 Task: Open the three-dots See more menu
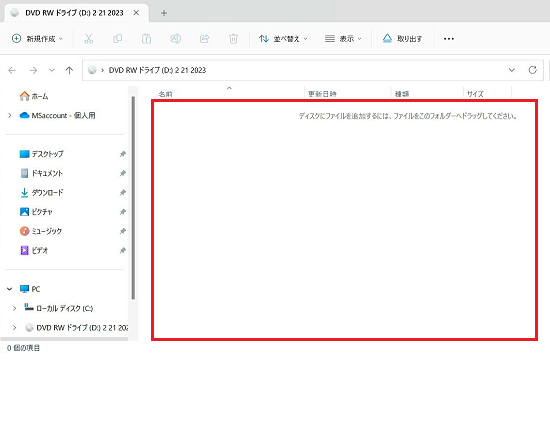449,39
